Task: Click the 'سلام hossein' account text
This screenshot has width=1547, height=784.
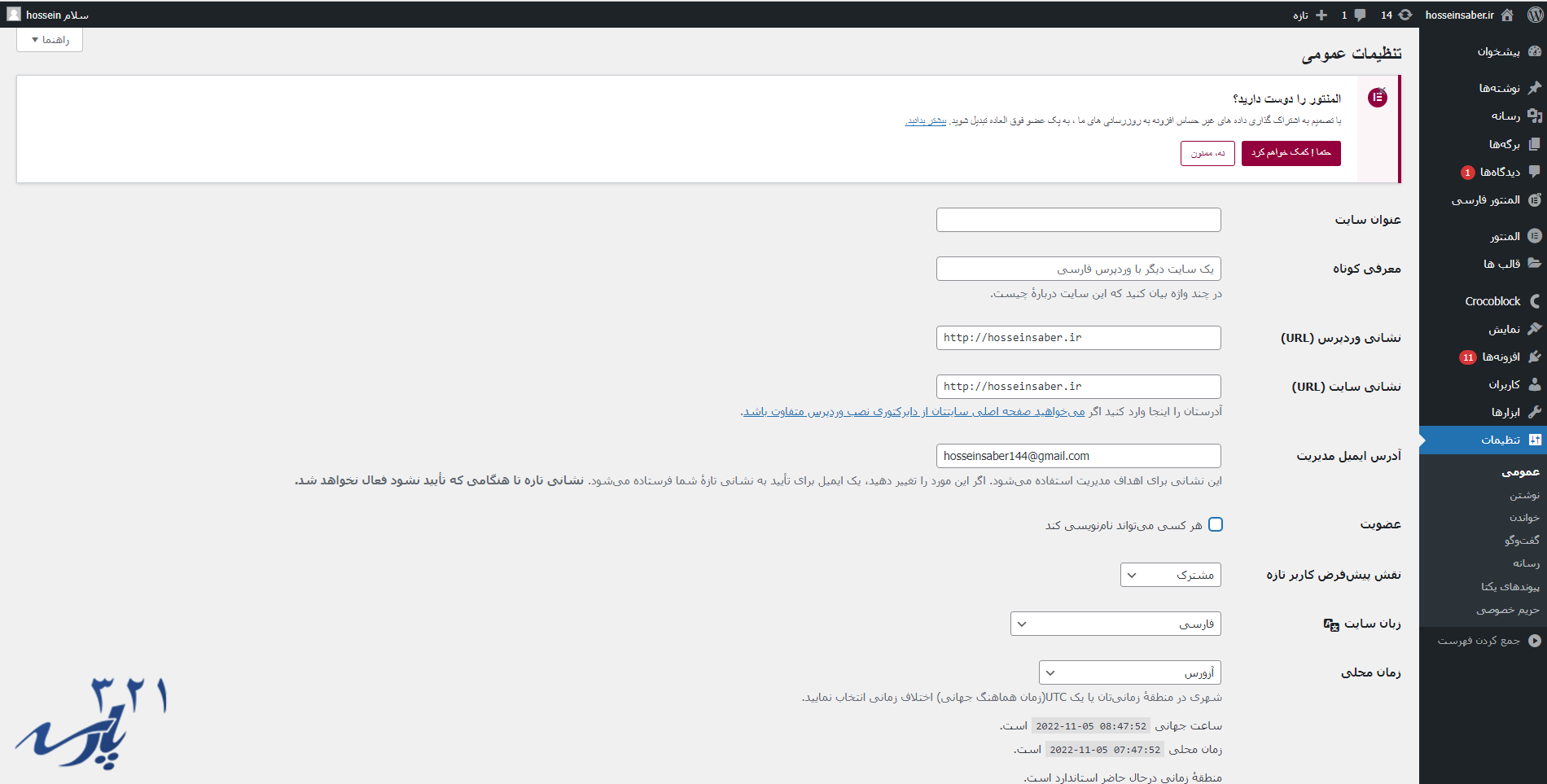Action: click(x=57, y=15)
